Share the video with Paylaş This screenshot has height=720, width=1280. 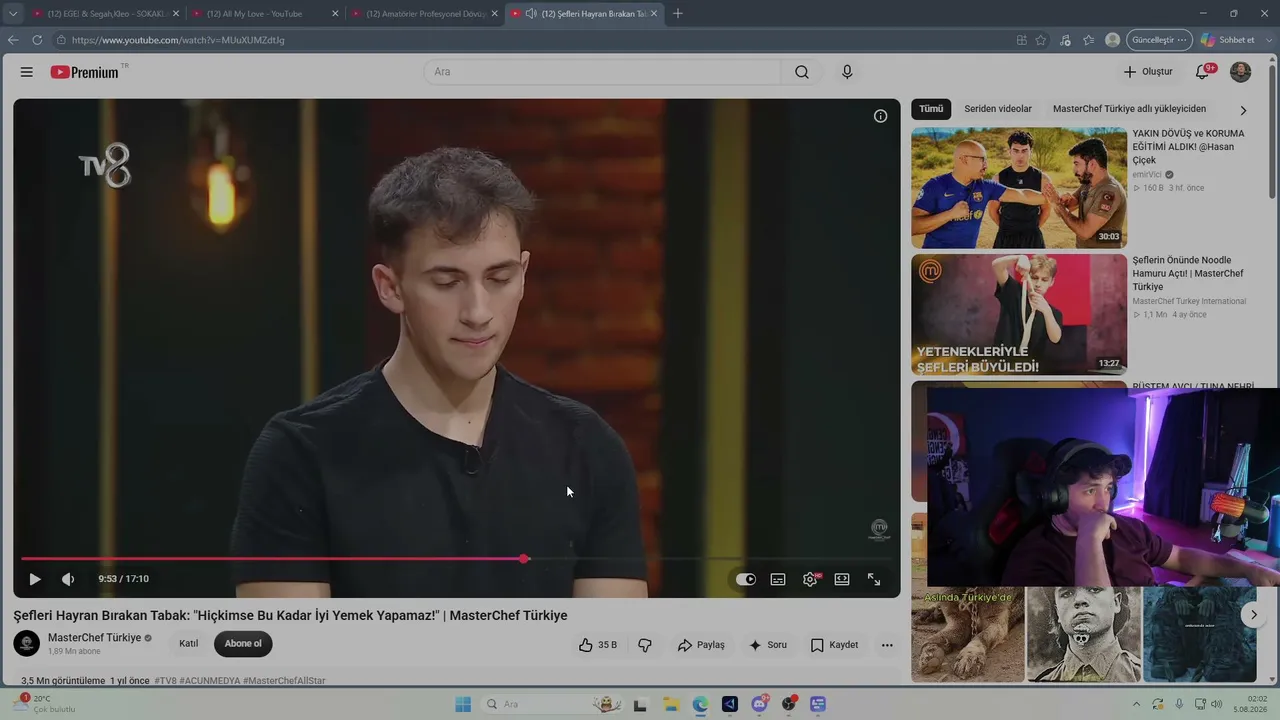pos(701,645)
